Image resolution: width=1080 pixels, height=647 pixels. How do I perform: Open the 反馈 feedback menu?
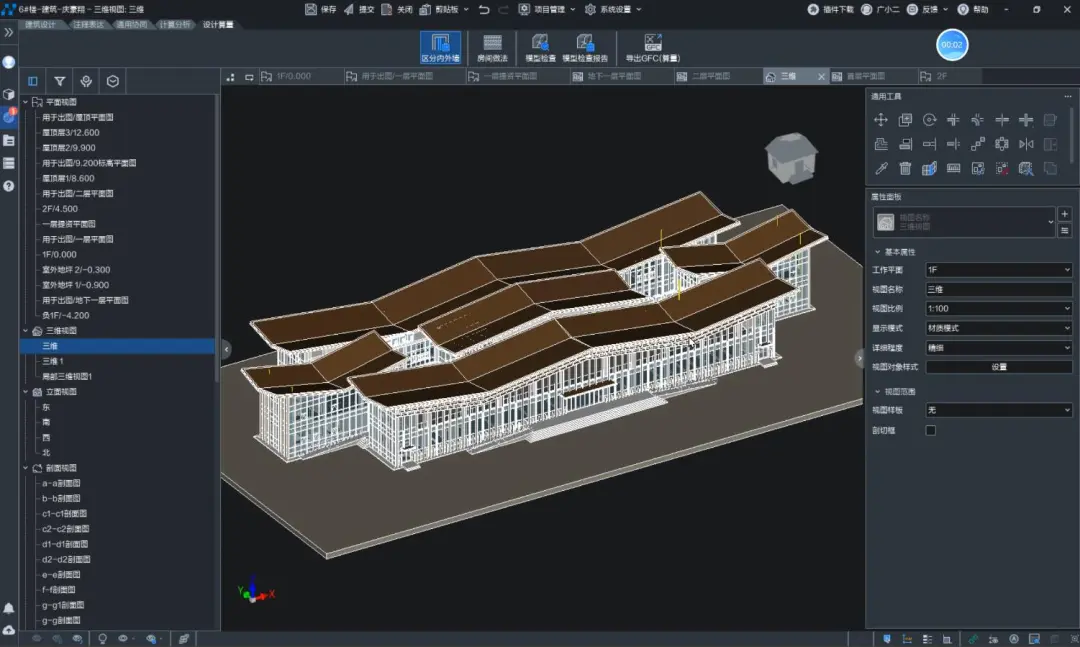pyautogui.click(x=927, y=10)
